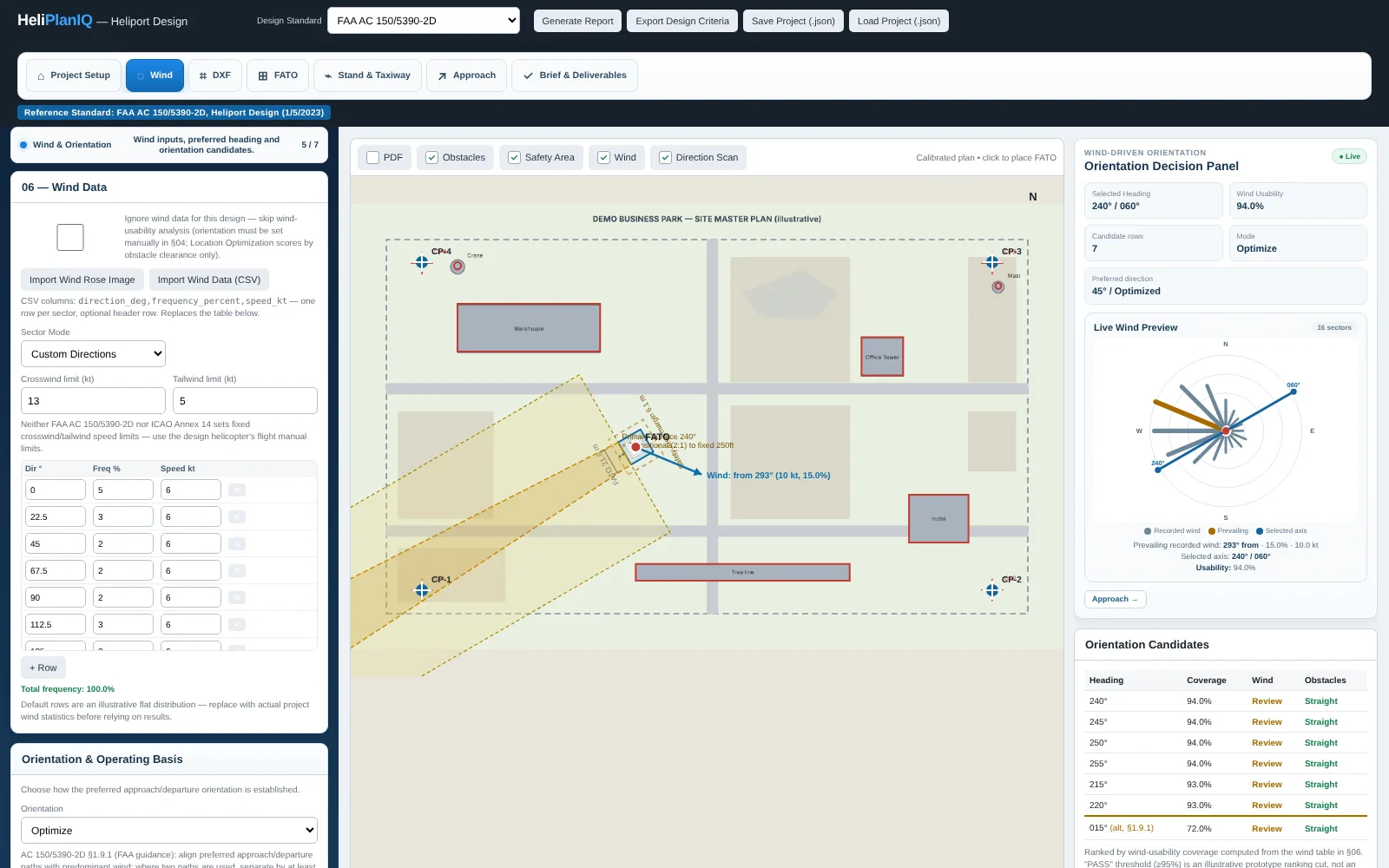Click the Approach → button in decision panel

[x=1116, y=600]
